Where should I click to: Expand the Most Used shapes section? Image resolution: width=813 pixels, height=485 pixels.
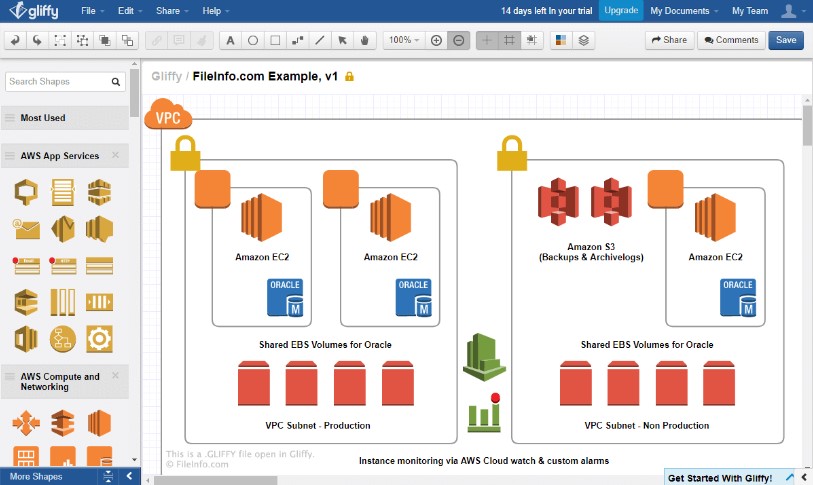click(65, 118)
